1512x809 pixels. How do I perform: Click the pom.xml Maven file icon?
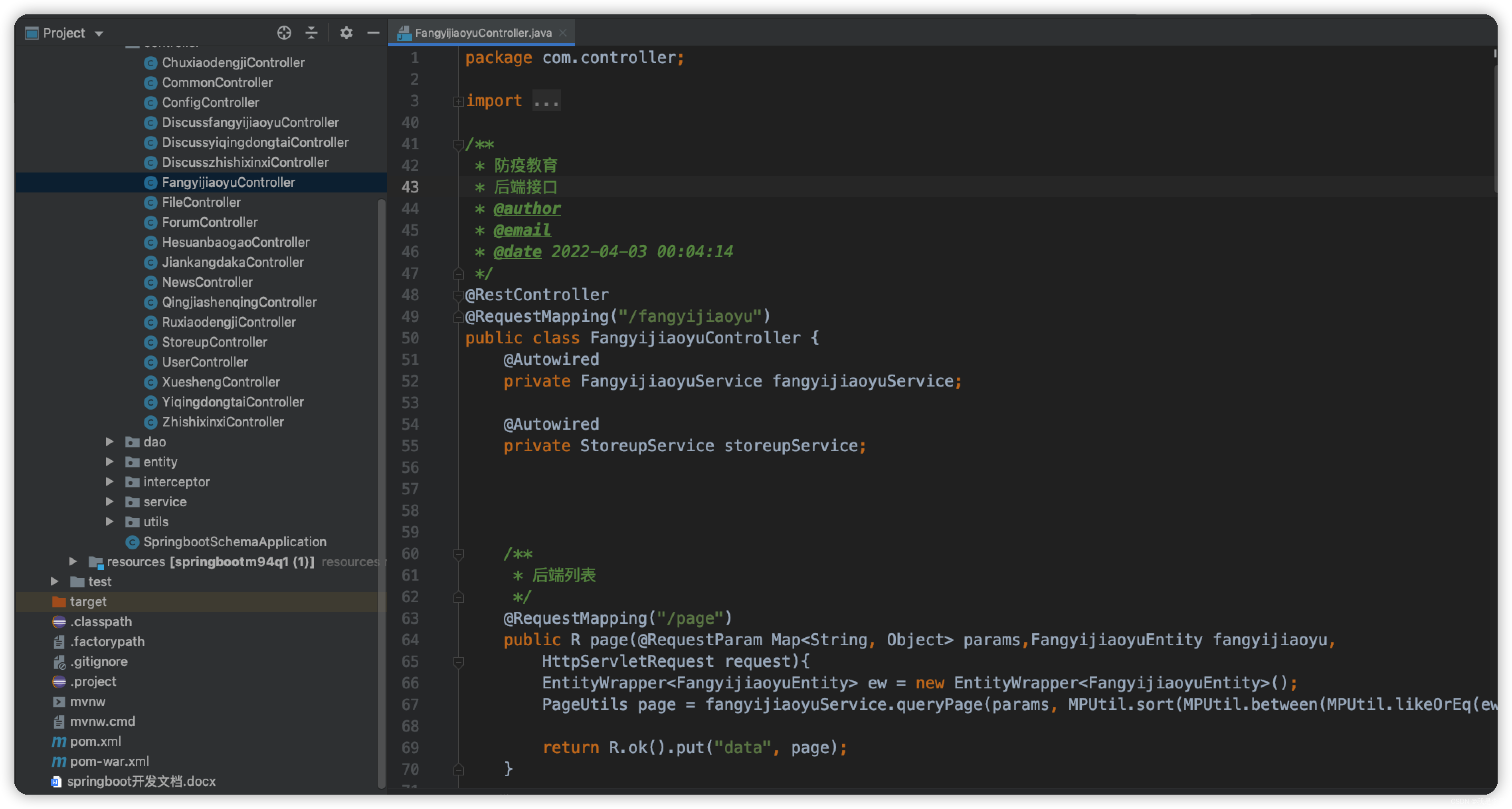59,742
